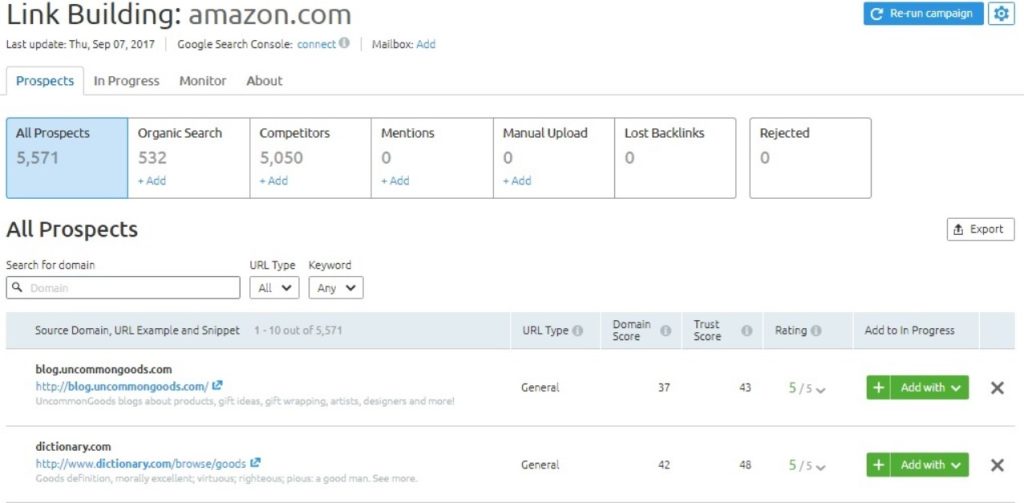The width and height of the screenshot is (1024, 503).
Task: Click +Add under Competitors
Action: 274,181
